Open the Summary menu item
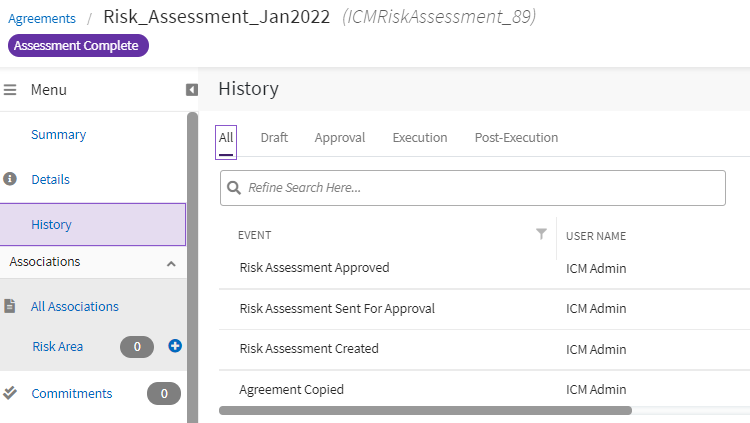 pos(58,135)
